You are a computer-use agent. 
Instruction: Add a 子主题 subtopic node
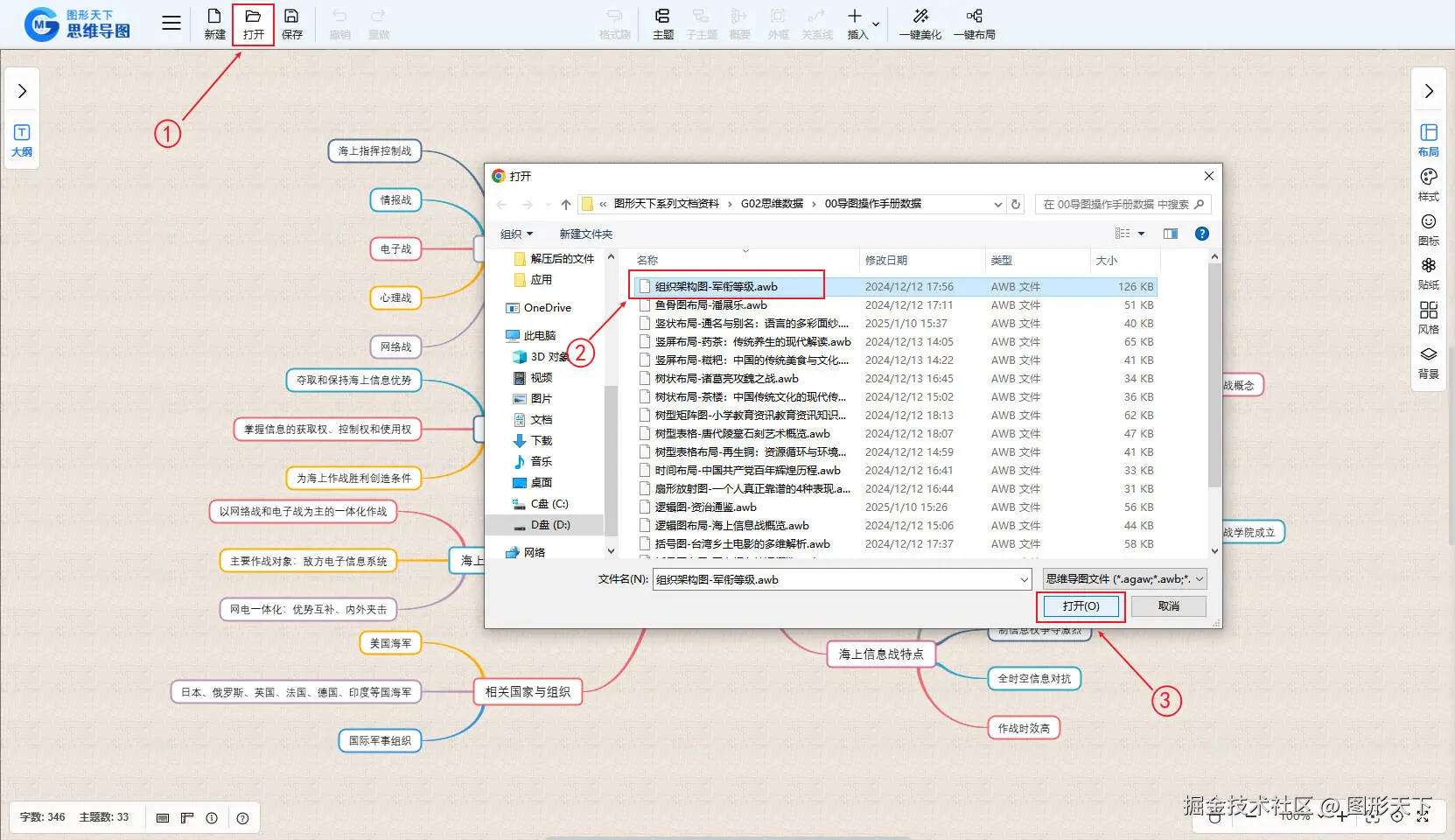pyautogui.click(x=701, y=24)
